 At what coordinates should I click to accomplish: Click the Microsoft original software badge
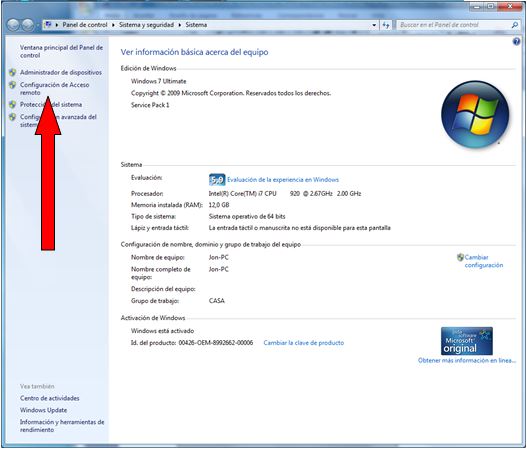tap(467, 341)
